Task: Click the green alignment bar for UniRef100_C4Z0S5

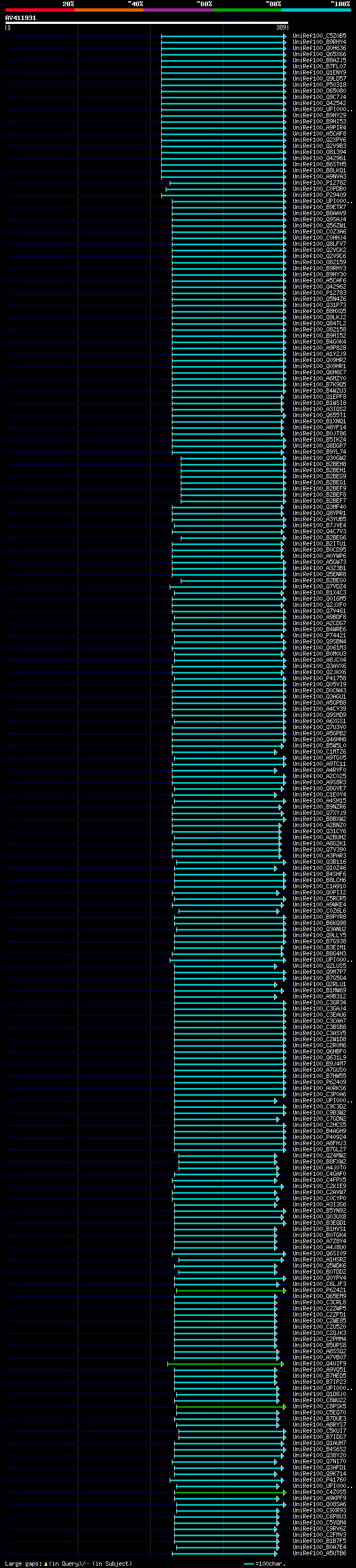Action: pos(230,1492)
